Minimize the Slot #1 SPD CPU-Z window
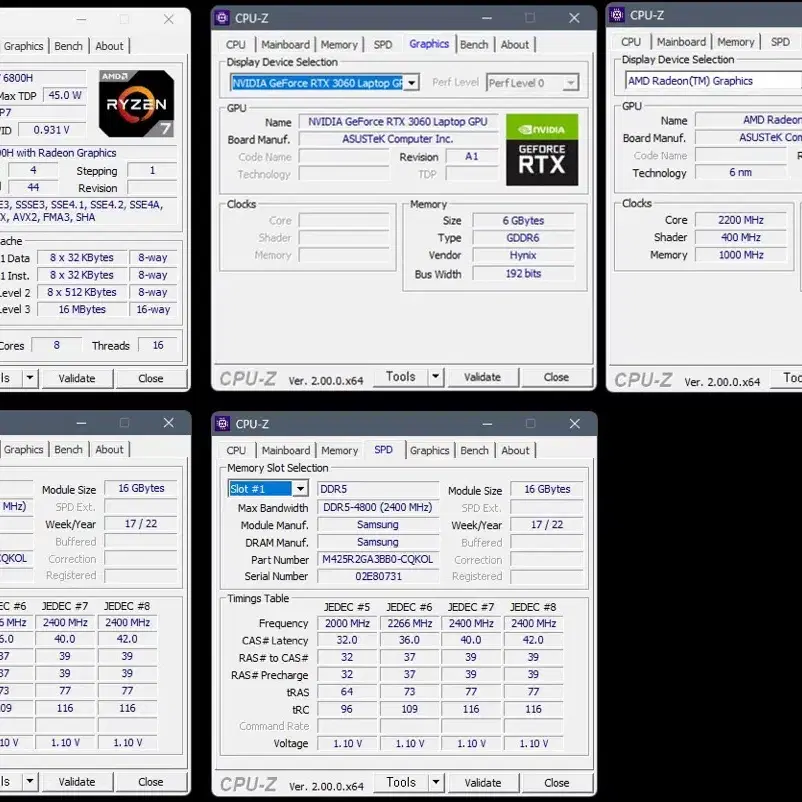802x802 pixels. tap(487, 424)
